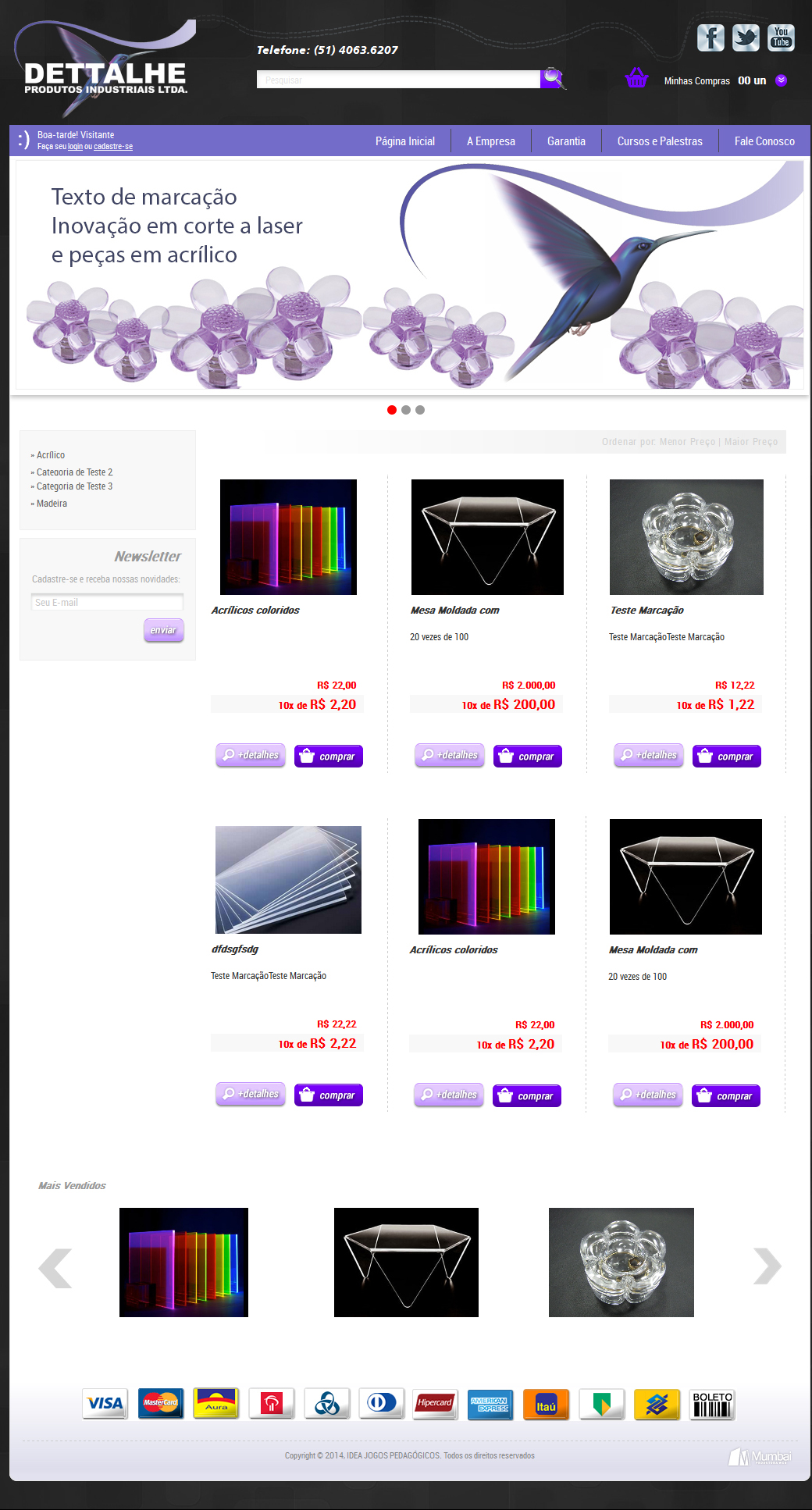This screenshot has height=1510, width=812.
Task: Click the newsletter Seu E-mail field
Action: (107, 602)
